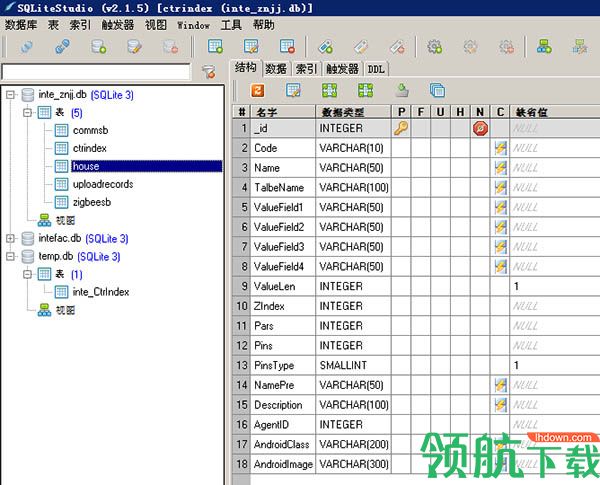The height and width of the screenshot is (485, 600).
Task: Select the ctrindex table in the tree
Action: pyautogui.click(x=90, y=148)
